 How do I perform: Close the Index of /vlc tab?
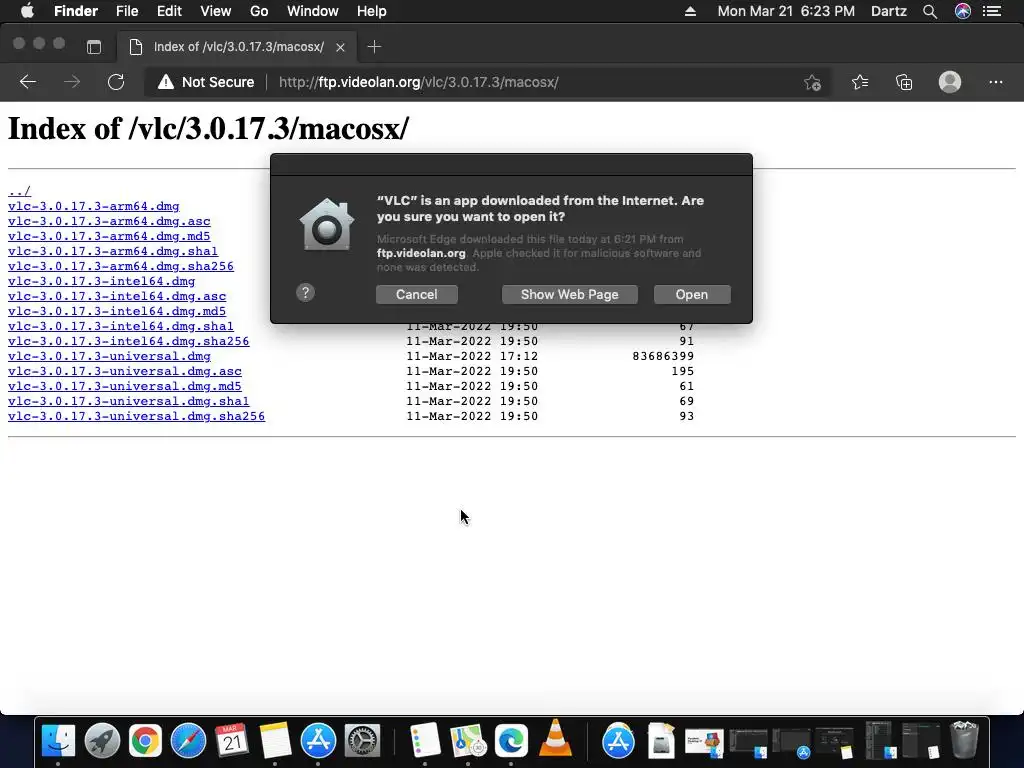point(340,47)
